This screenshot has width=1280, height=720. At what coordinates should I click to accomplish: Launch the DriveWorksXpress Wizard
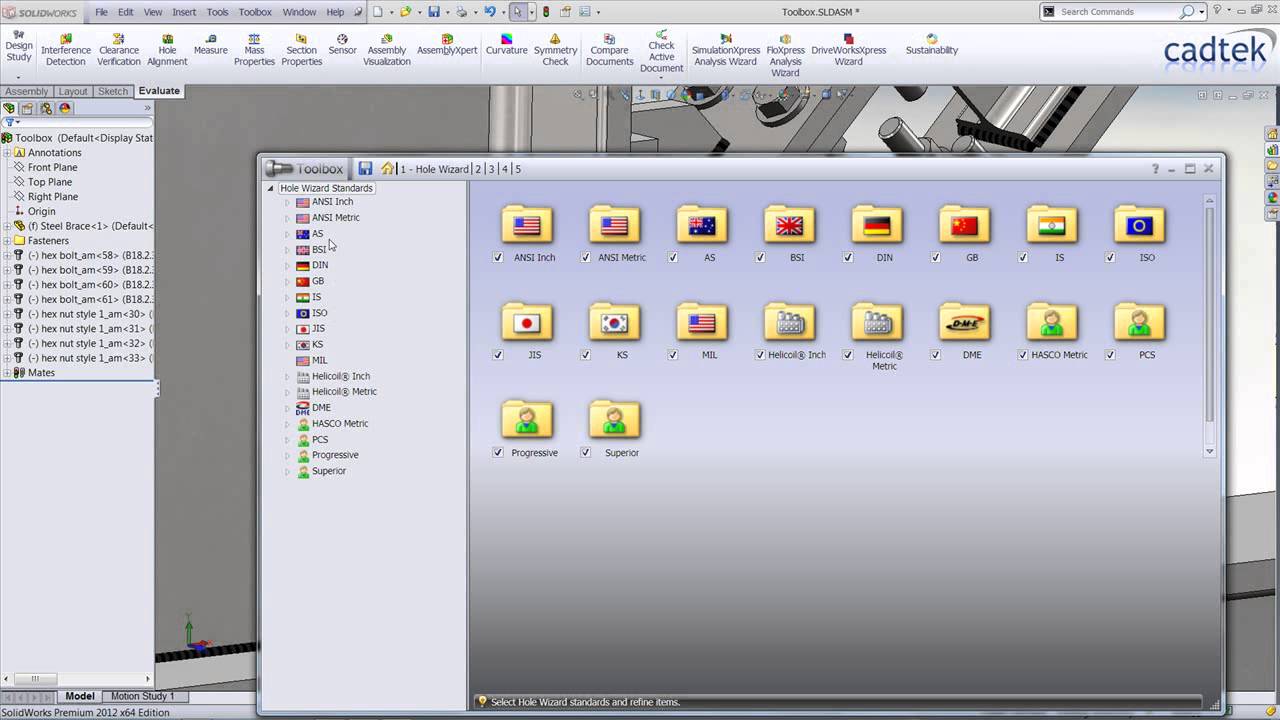point(848,50)
